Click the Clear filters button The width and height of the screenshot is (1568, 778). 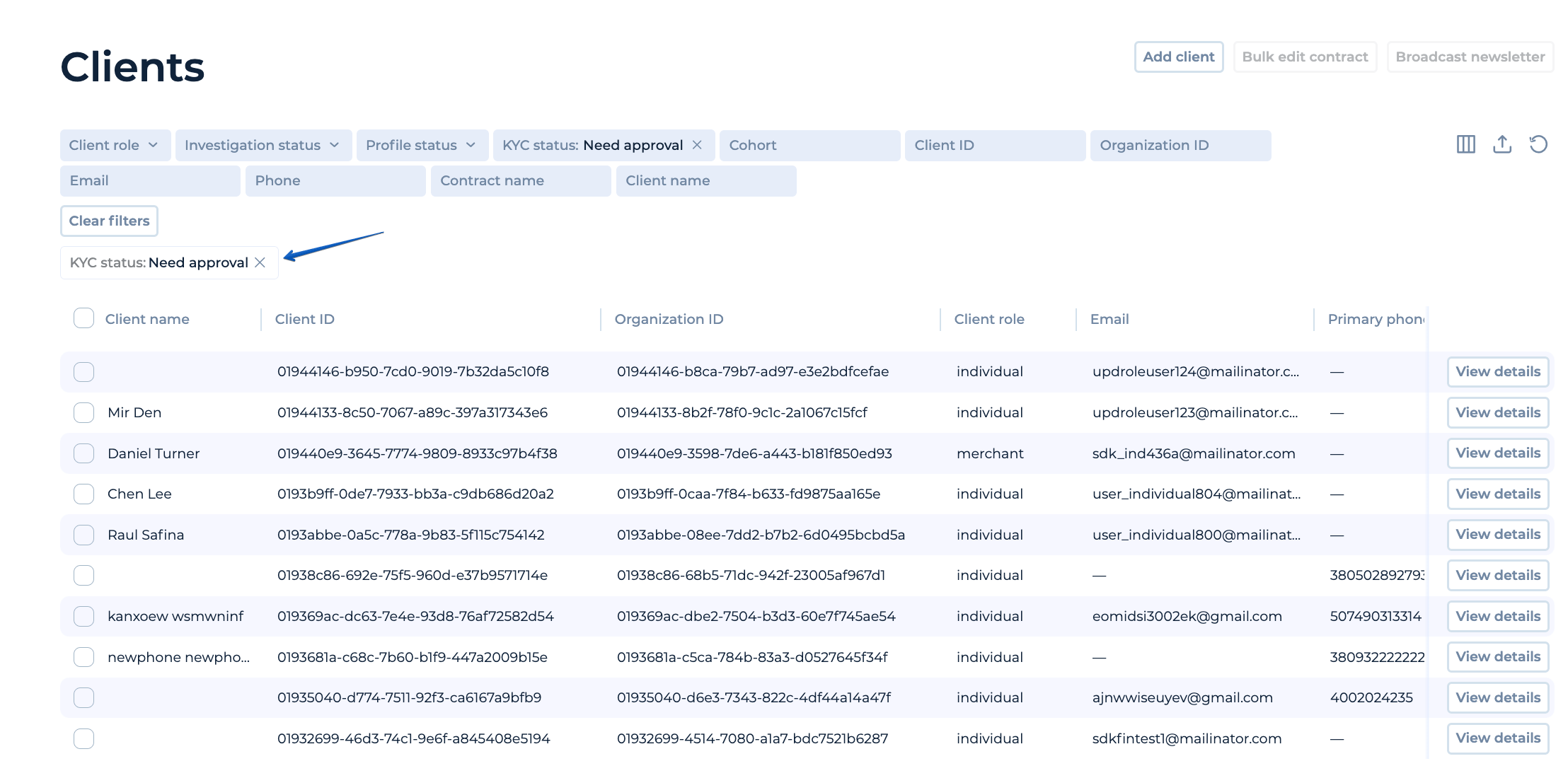coord(109,221)
